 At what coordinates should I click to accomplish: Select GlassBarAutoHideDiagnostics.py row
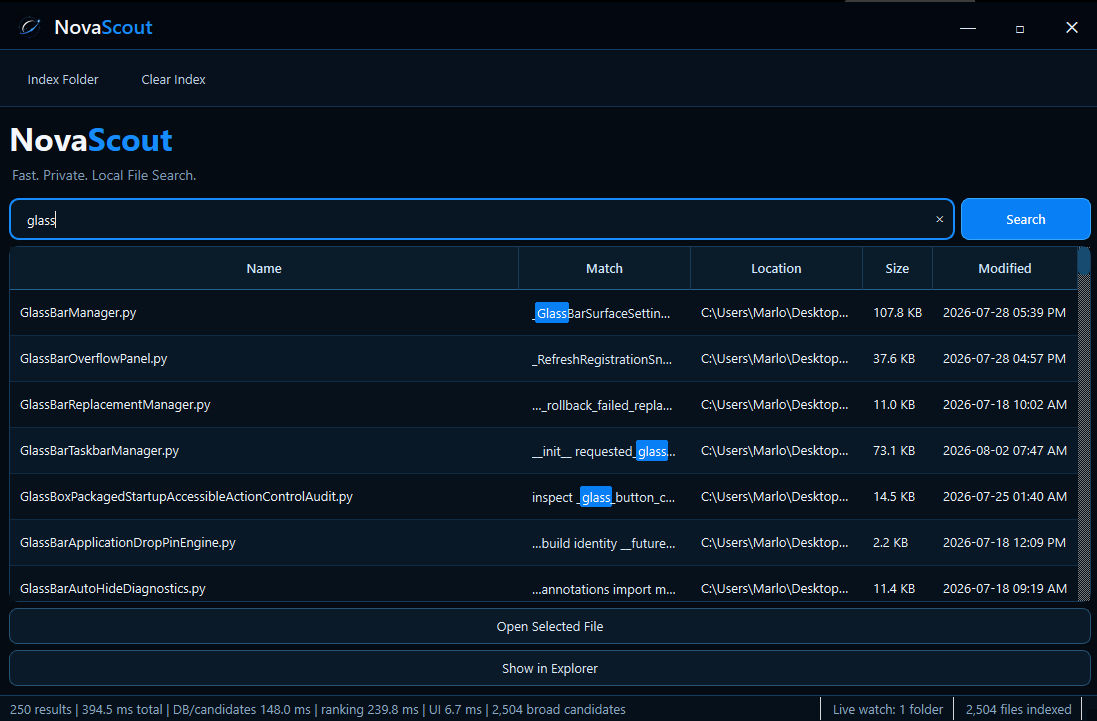click(x=544, y=585)
